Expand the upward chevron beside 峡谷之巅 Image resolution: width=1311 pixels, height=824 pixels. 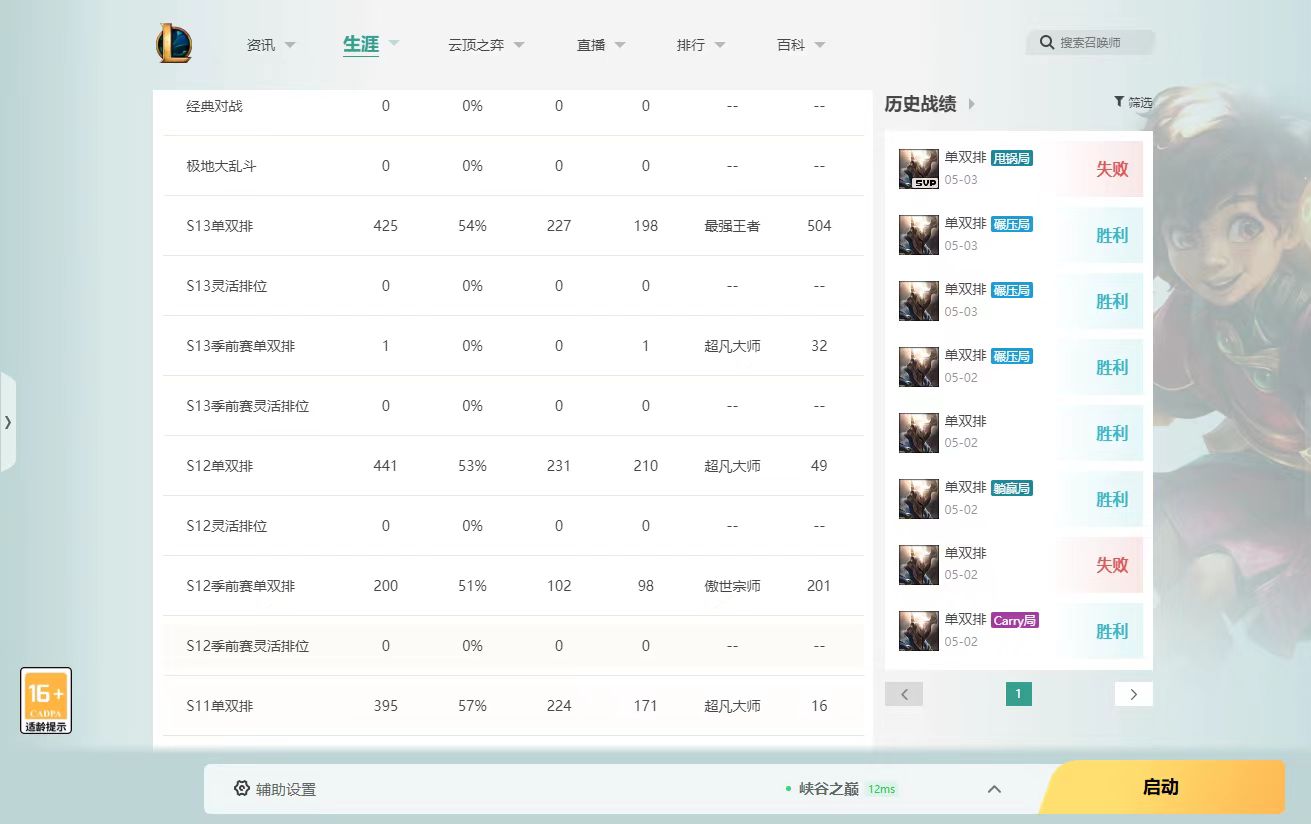(x=994, y=789)
